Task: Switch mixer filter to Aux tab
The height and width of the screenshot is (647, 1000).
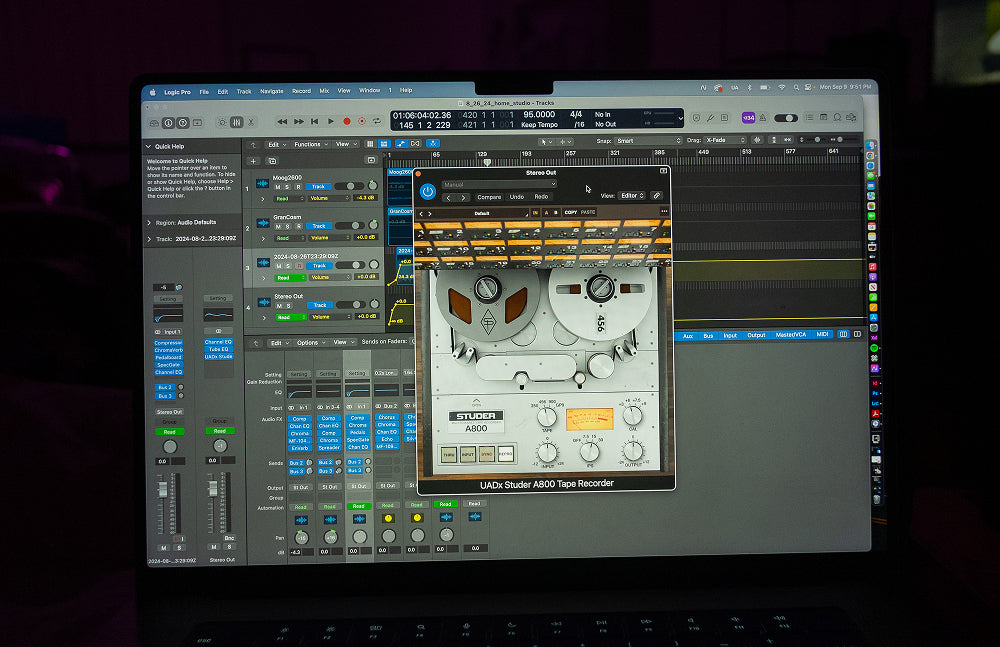Action: pos(688,336)
